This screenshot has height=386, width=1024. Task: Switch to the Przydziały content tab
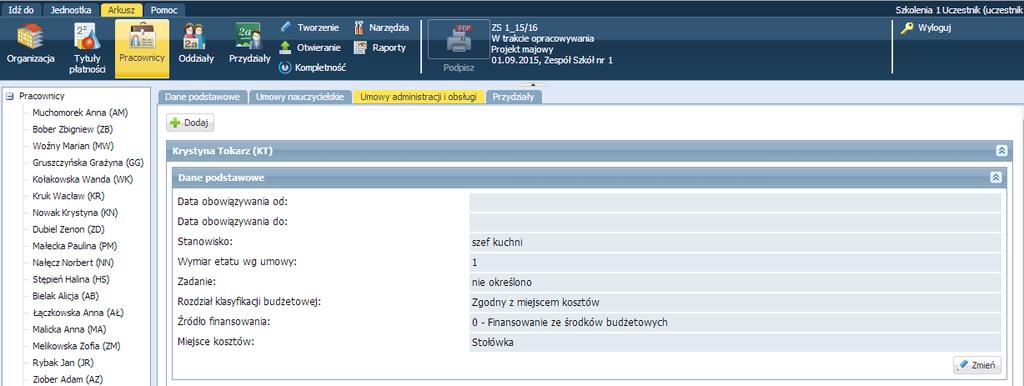click(513, 97)
